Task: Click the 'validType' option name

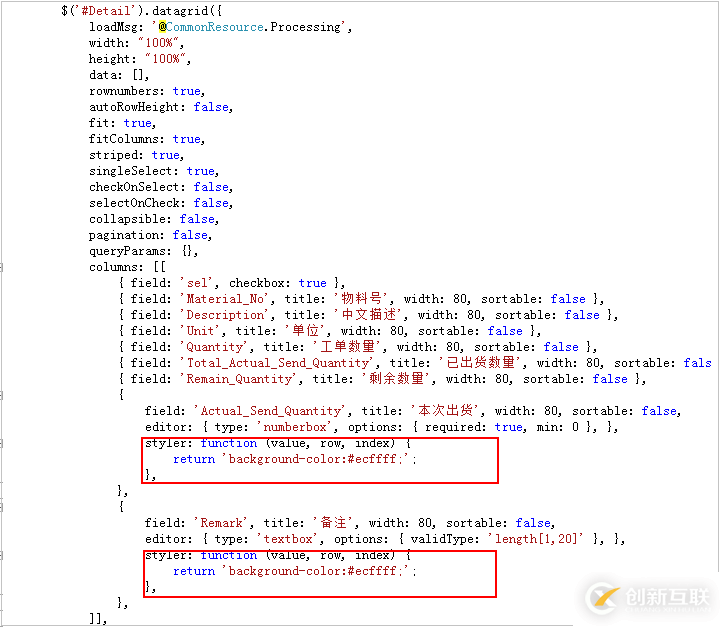Action: tap(441, 539)
